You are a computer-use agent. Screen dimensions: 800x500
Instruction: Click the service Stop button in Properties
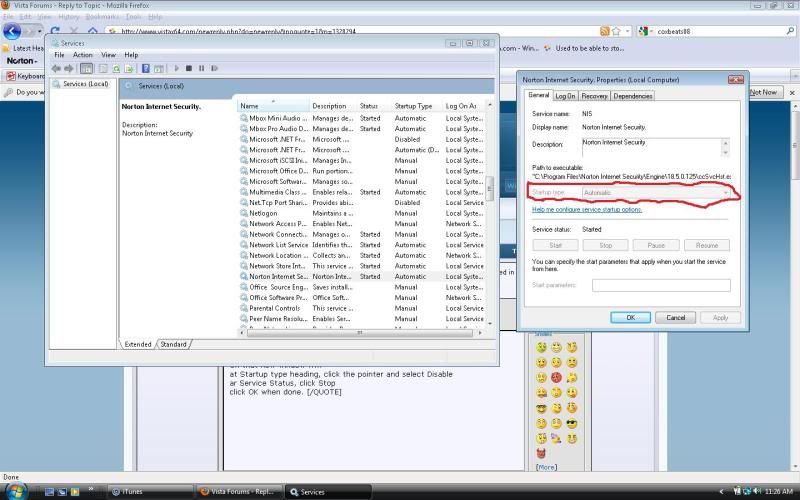606,245
